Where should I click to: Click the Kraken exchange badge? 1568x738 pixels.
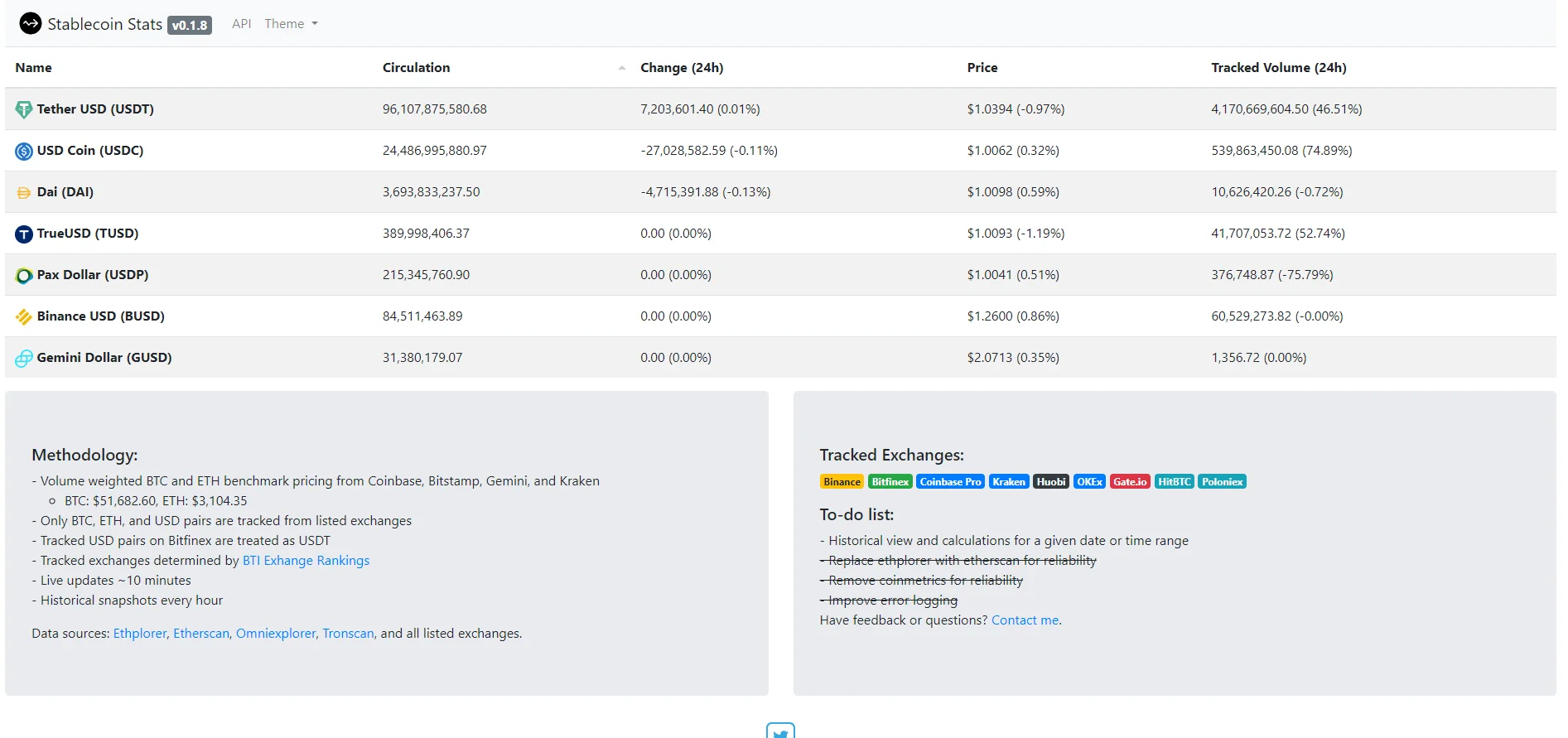click(1009, 482)
